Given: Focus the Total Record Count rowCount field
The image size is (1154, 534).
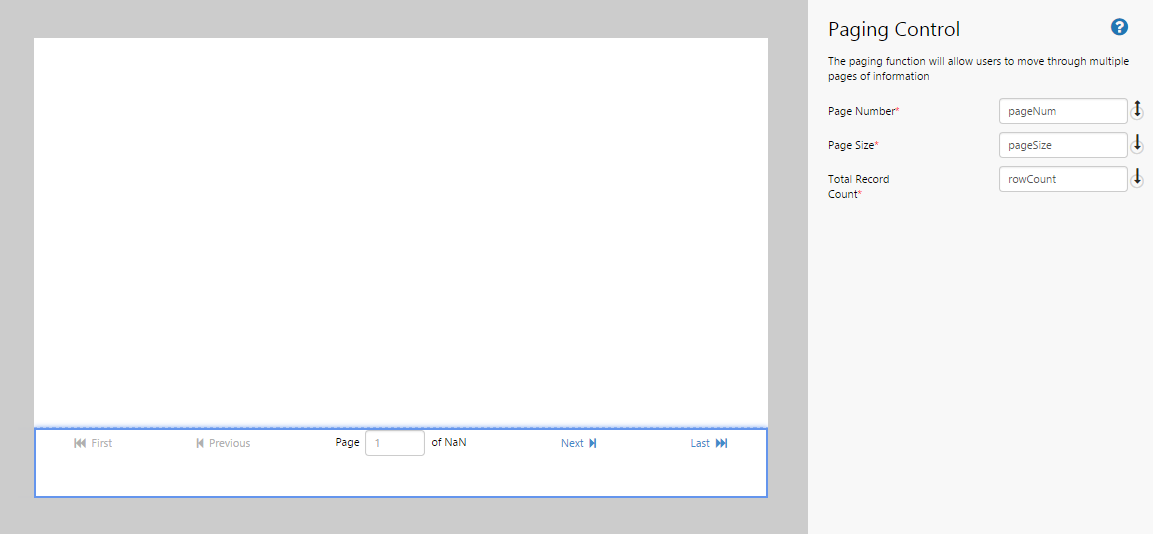Looking at the screenshot, I should pos(1062,179).
